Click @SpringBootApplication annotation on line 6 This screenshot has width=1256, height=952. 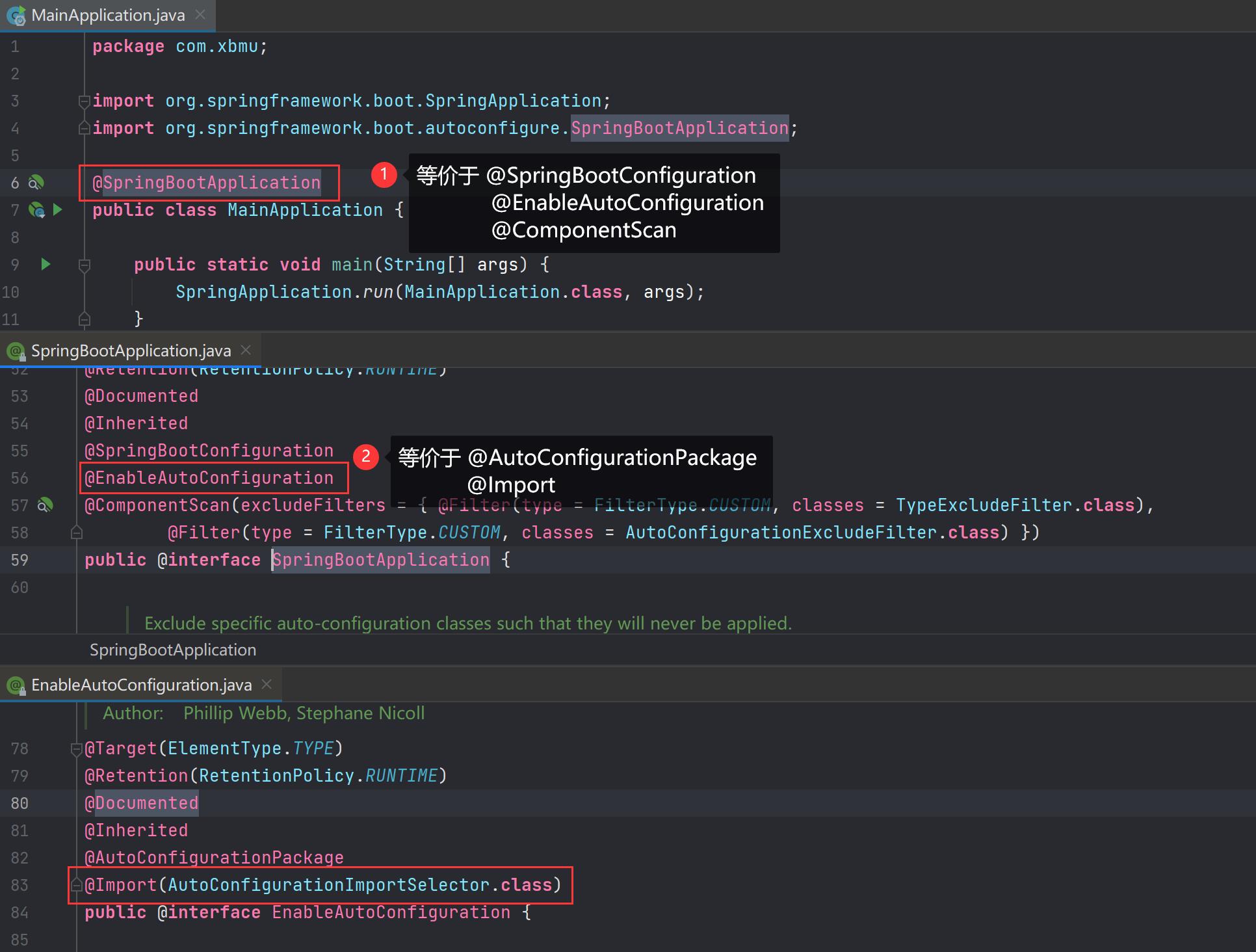coord(207,183)
